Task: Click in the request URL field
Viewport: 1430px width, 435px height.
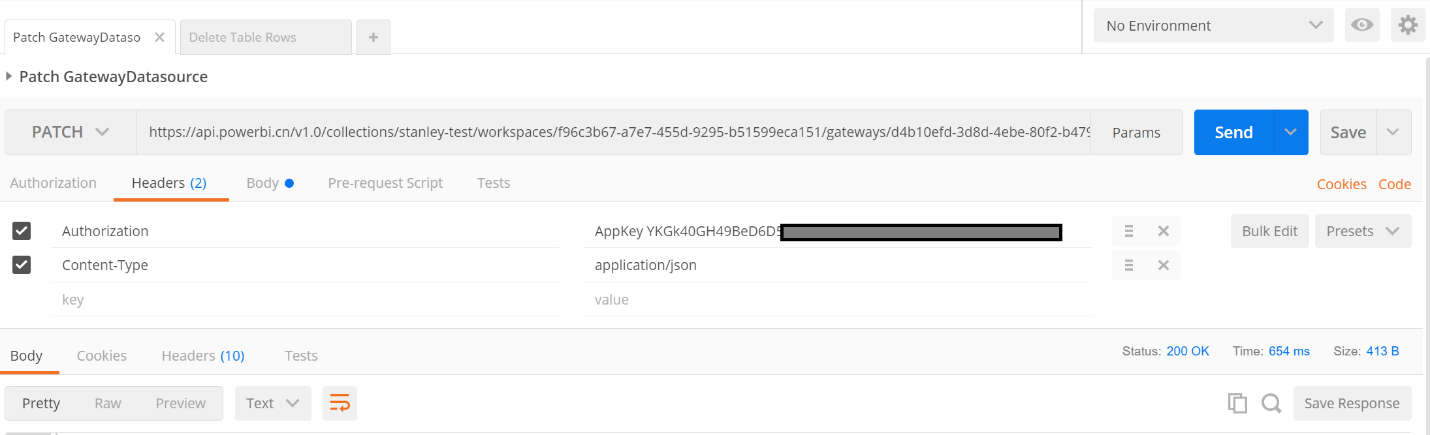Action: pyautogui.click(x=612, y=132)
